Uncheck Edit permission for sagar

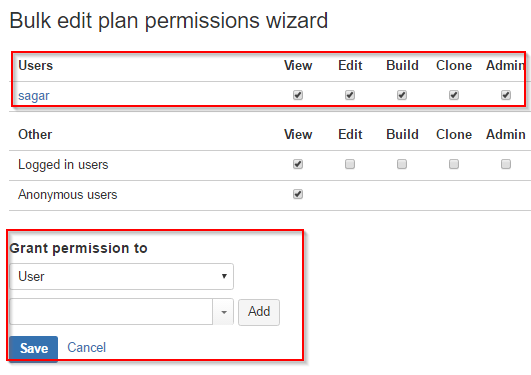coord(350,95)
